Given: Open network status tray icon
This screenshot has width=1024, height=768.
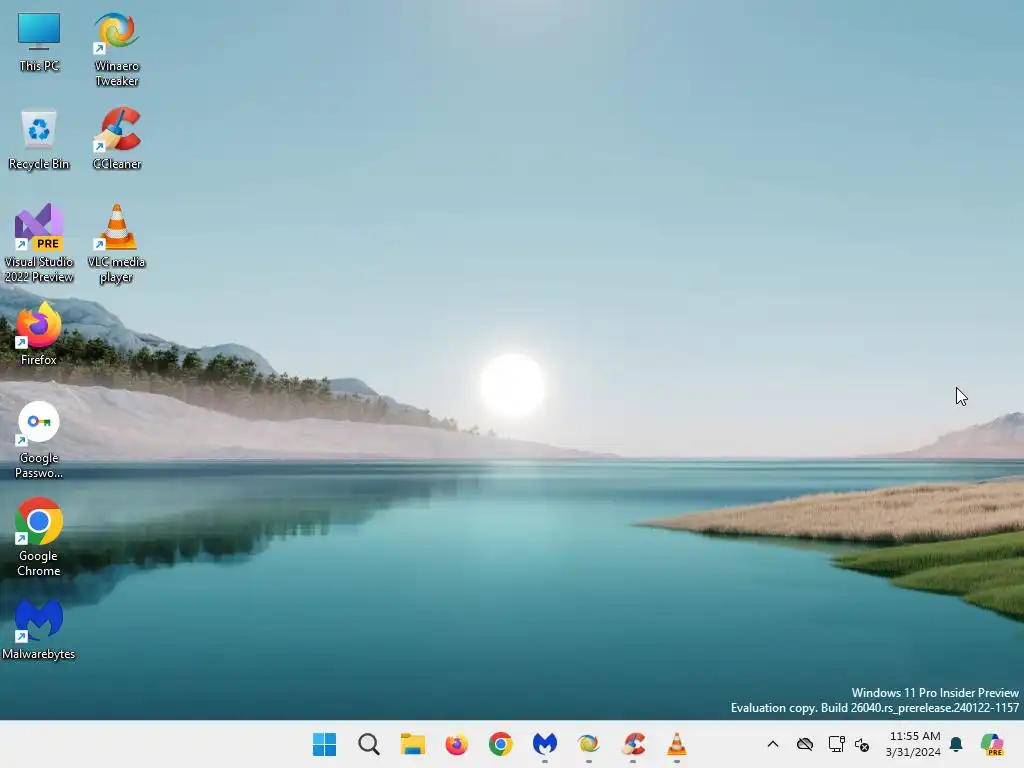Looking at the screenshot, I should point(836,744).
